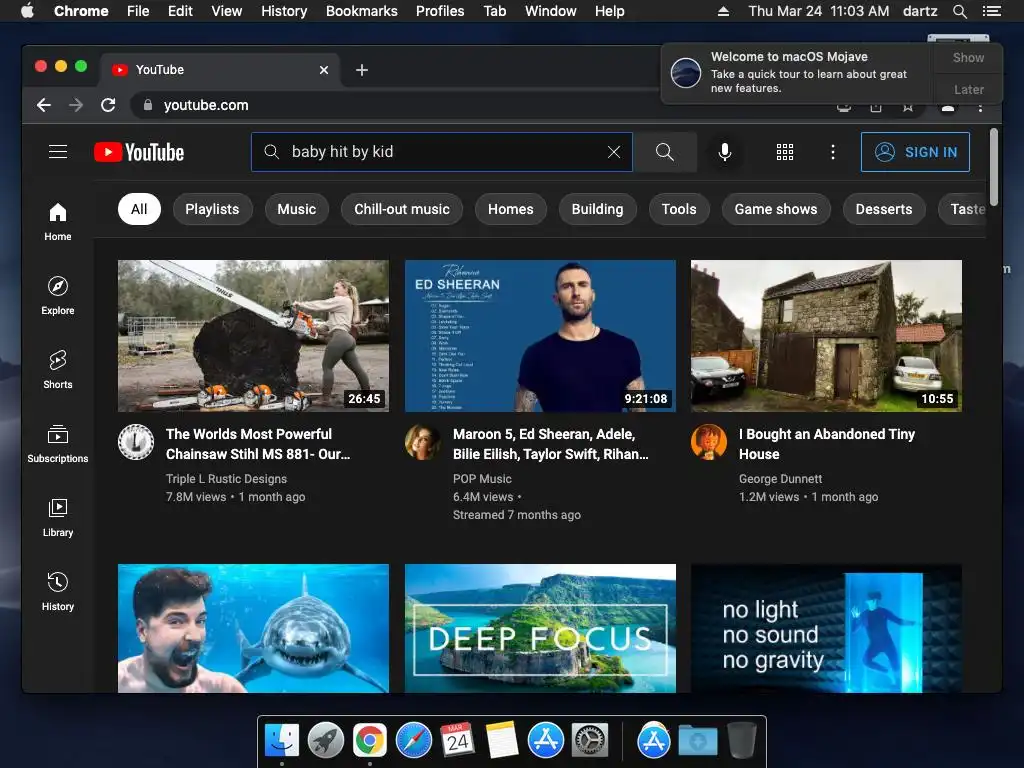Open Notification Center list icon in menu bar
The width and height of the screenshot is (1024, 768).
(x=991, y=11)
